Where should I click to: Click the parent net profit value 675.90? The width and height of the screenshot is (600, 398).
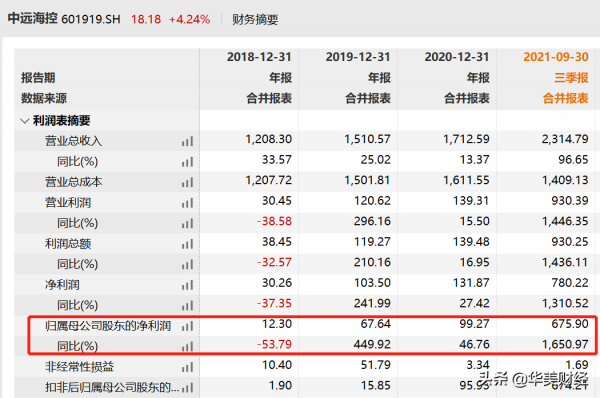pyautogui.click(x=569, y=324)
